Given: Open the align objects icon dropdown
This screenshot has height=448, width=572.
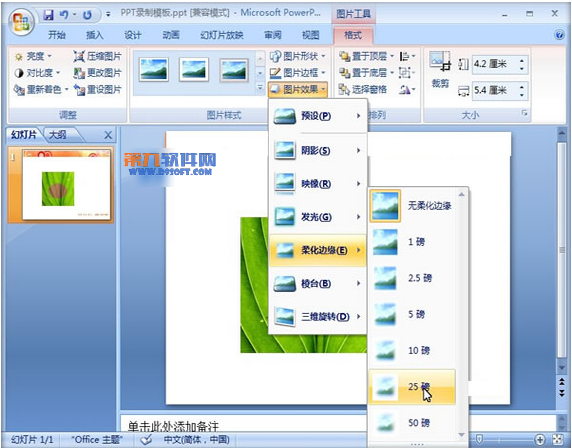Looking at the screenshot, I should [407, 56].
